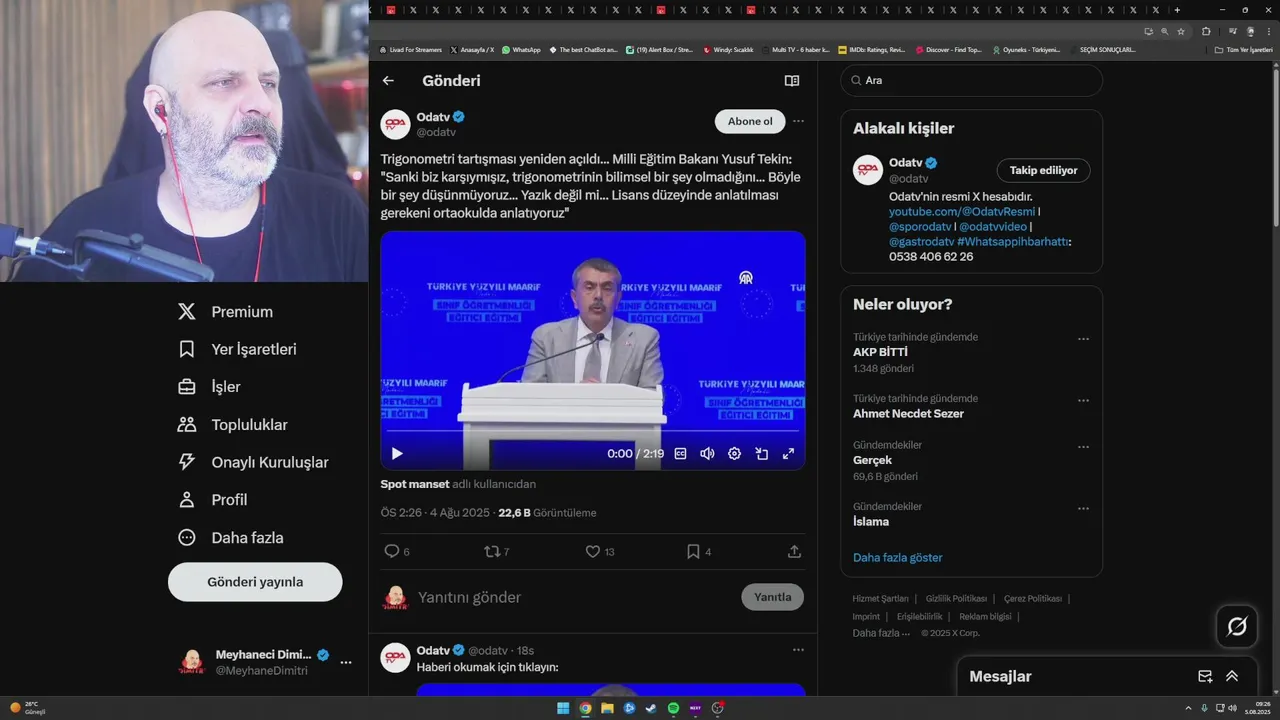Toggle closed captions on the video
Screen dimensions: 1280x720
[680, 453]
